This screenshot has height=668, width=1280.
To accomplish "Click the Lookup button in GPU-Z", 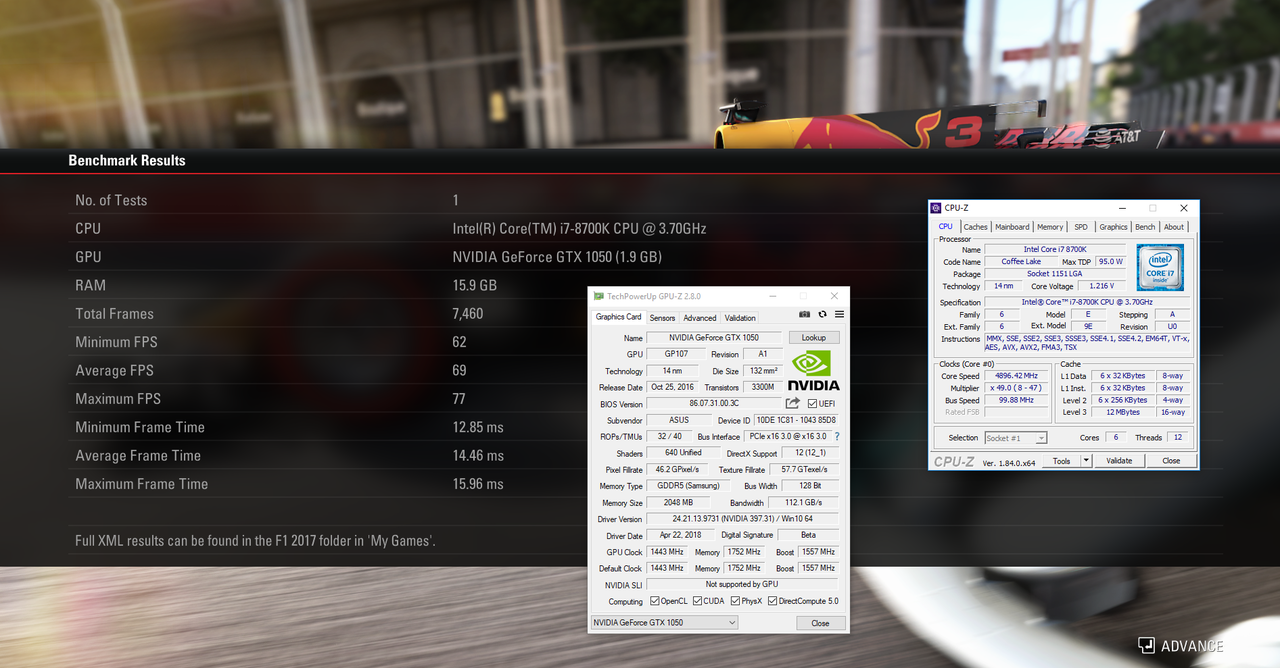I will click(x=814, y=338).
